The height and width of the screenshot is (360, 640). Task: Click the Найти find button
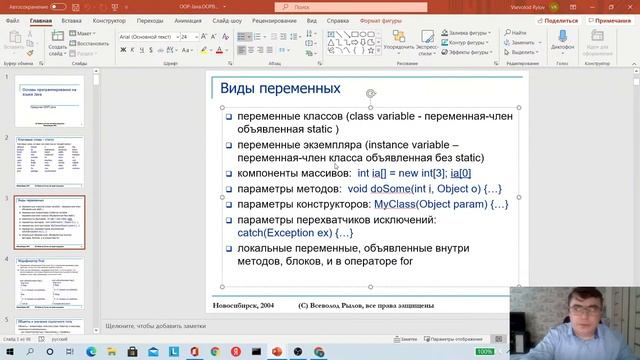(x=516, y=33)
